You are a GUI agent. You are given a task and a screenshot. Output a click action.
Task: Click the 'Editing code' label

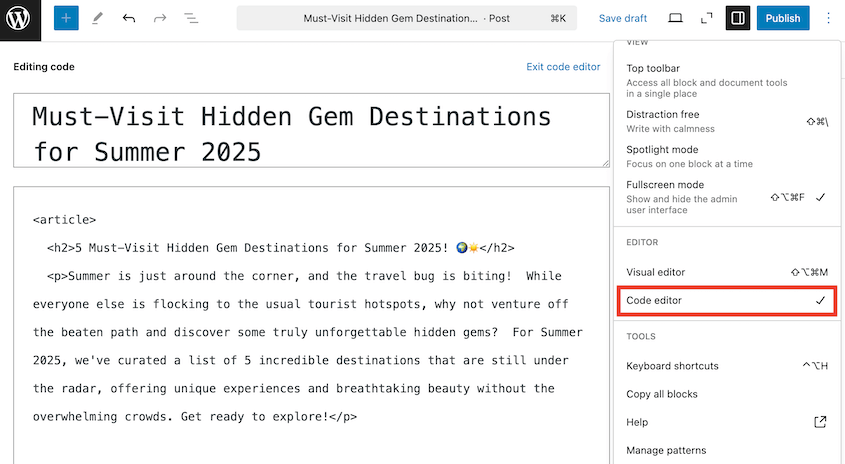[44, 67]
